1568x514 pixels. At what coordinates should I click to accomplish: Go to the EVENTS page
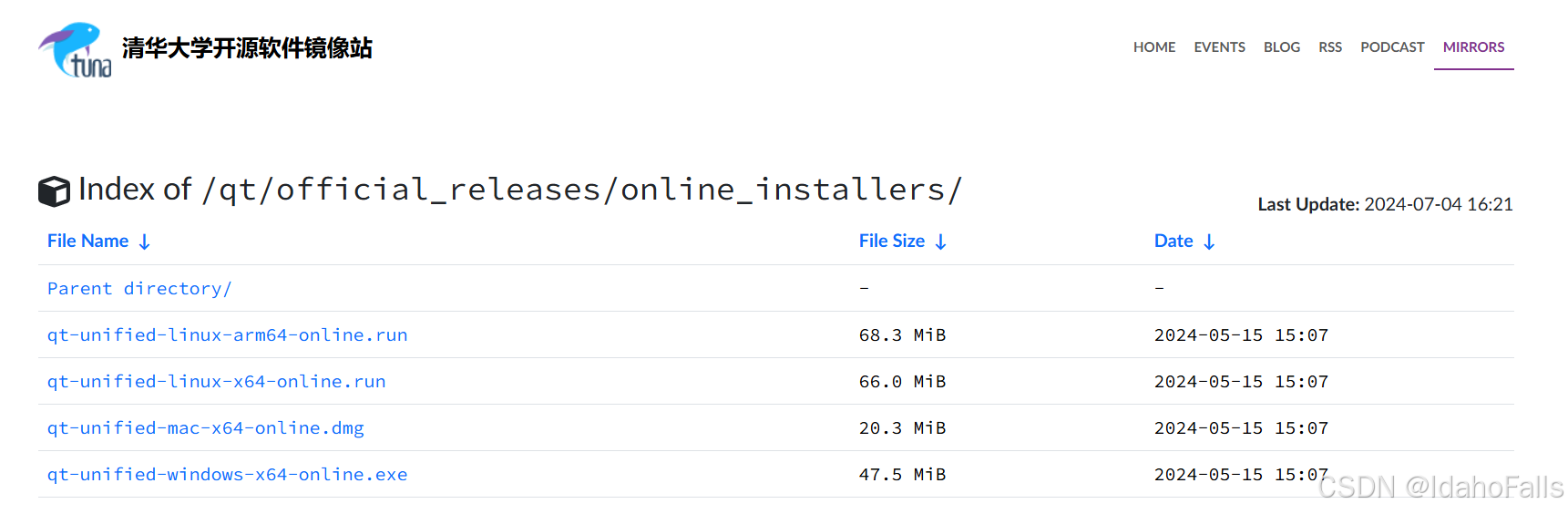(x=1219, y=47)
